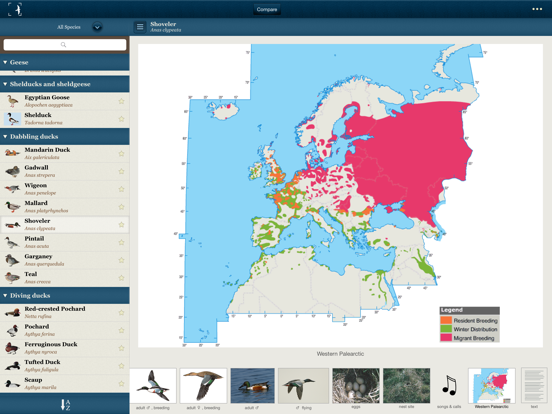Select Egyptian Goose in the species list
The height and width of the screenshot is (414, 552).
(65, 101)
